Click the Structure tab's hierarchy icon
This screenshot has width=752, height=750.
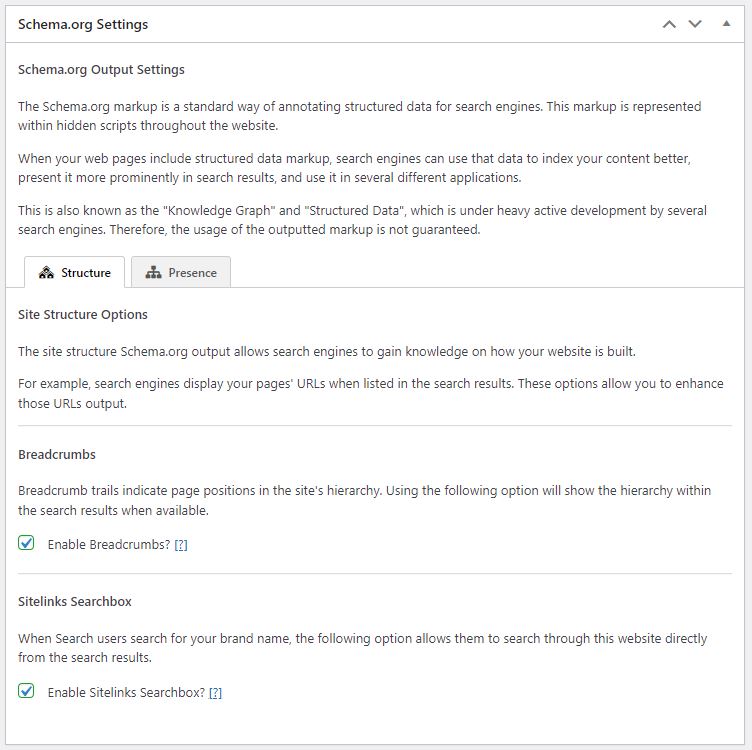tap(46, 273)
